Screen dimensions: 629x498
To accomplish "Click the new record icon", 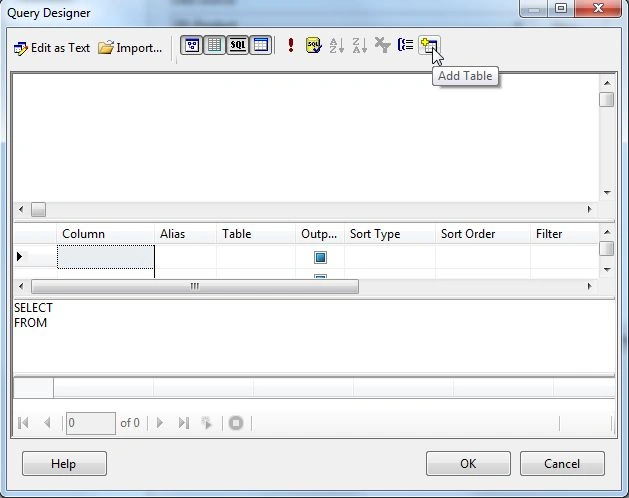I will (207, 423).
